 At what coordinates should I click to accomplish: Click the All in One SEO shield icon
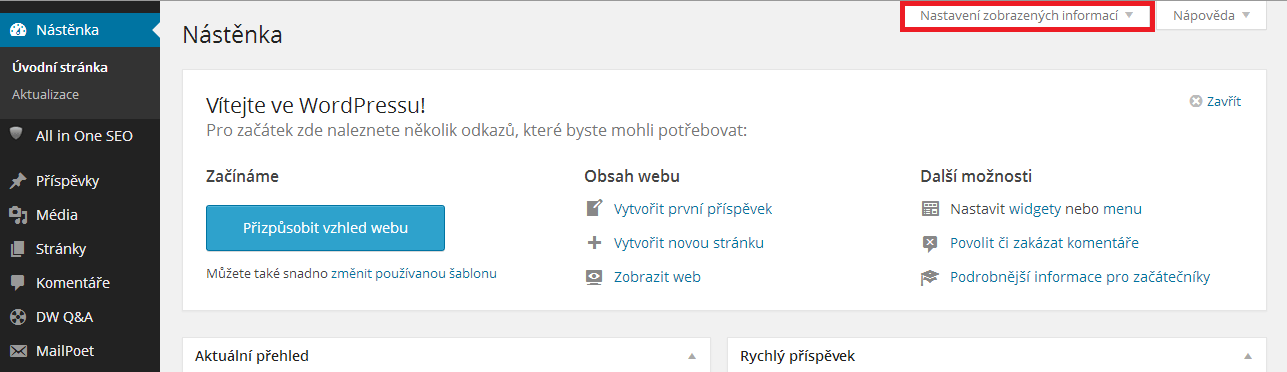point(17,135)
